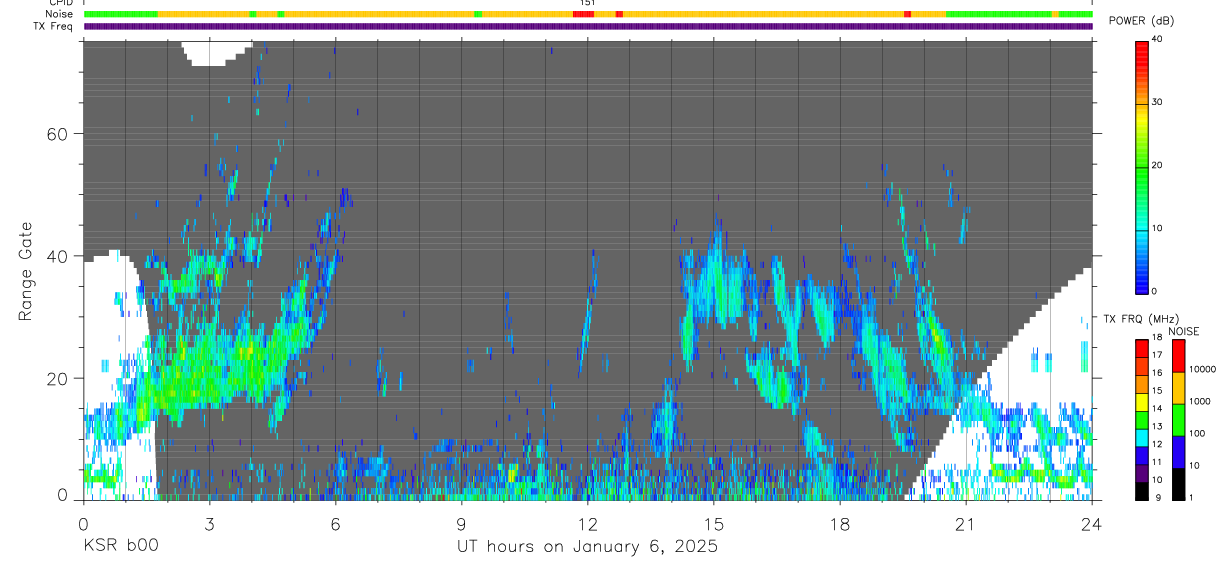Click the "TX Freq" row label at top left
The width and height of the screenshot is (1228, 567).
[x=54, y=26]
